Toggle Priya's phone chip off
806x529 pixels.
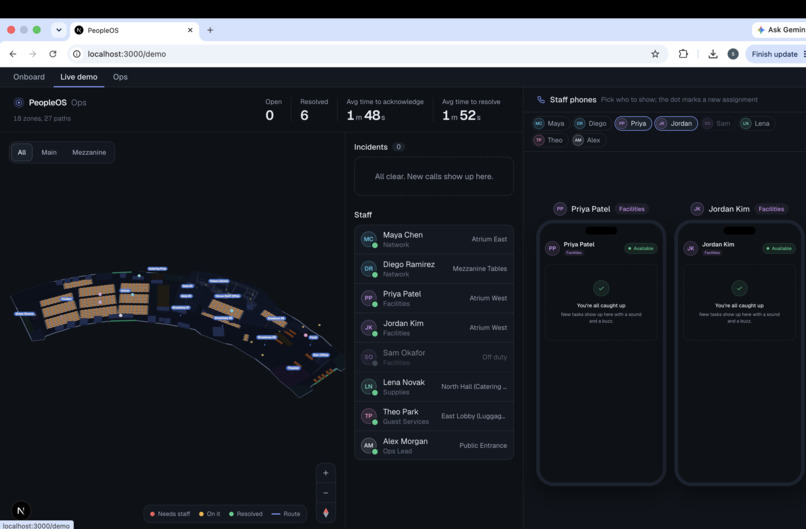click(633, 123)
